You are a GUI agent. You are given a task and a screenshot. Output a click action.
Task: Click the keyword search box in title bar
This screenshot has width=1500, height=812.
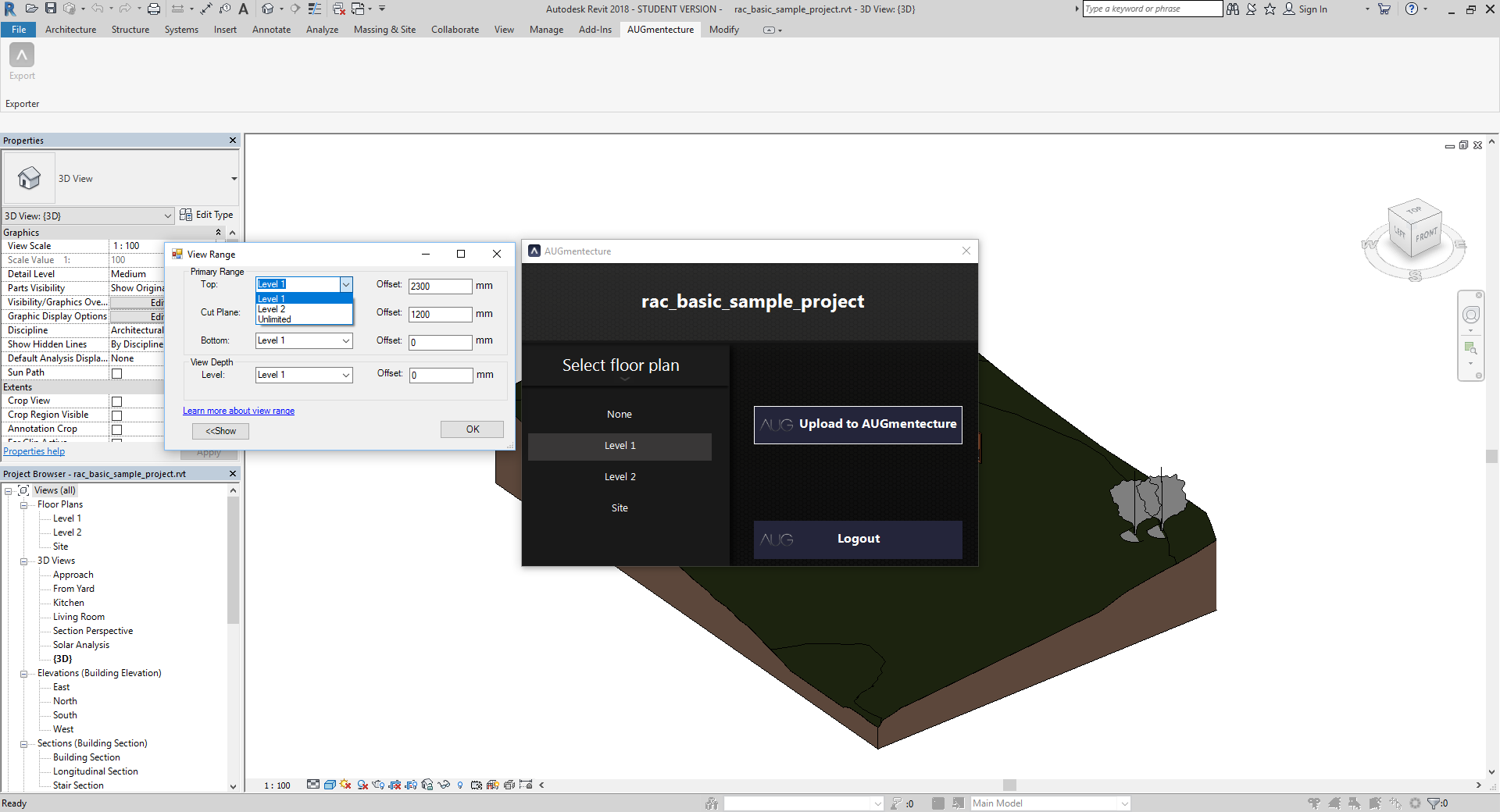pyautogui.click(x=1152, y=9)
